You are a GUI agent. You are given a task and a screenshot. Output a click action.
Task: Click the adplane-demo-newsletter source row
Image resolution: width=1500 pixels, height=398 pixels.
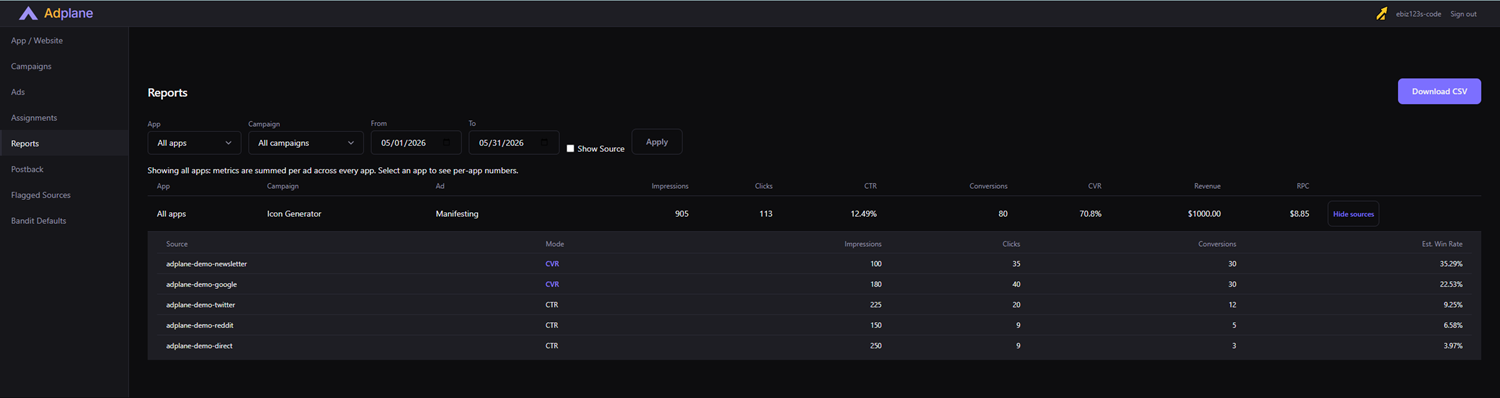tap(814, 264)
